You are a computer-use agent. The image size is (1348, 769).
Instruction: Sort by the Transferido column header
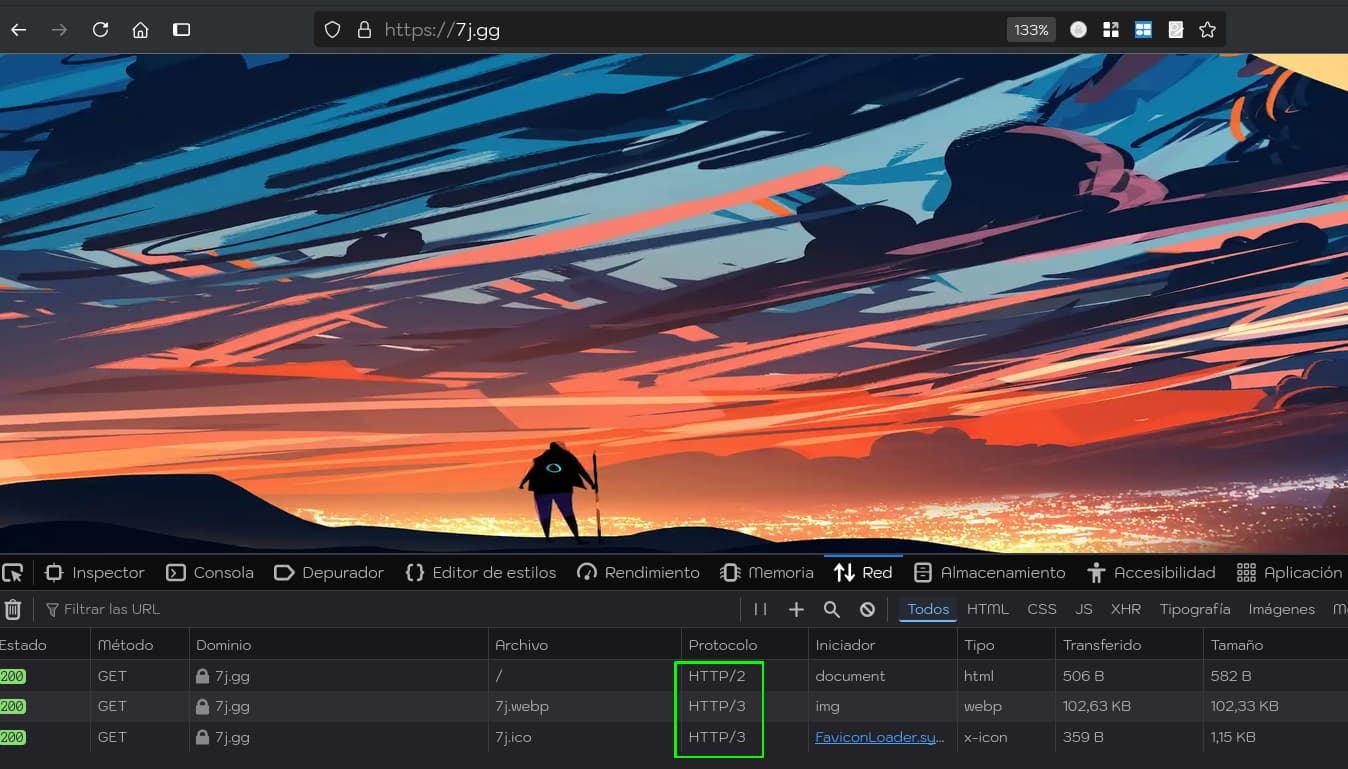click(1129, 645)
